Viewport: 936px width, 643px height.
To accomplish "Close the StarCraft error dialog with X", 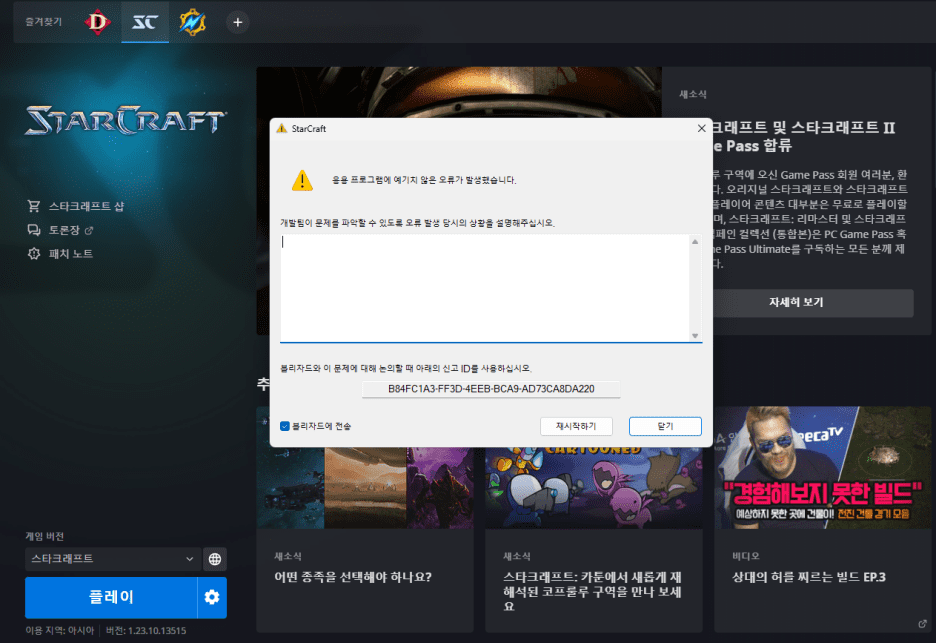I will pos(701,128).
